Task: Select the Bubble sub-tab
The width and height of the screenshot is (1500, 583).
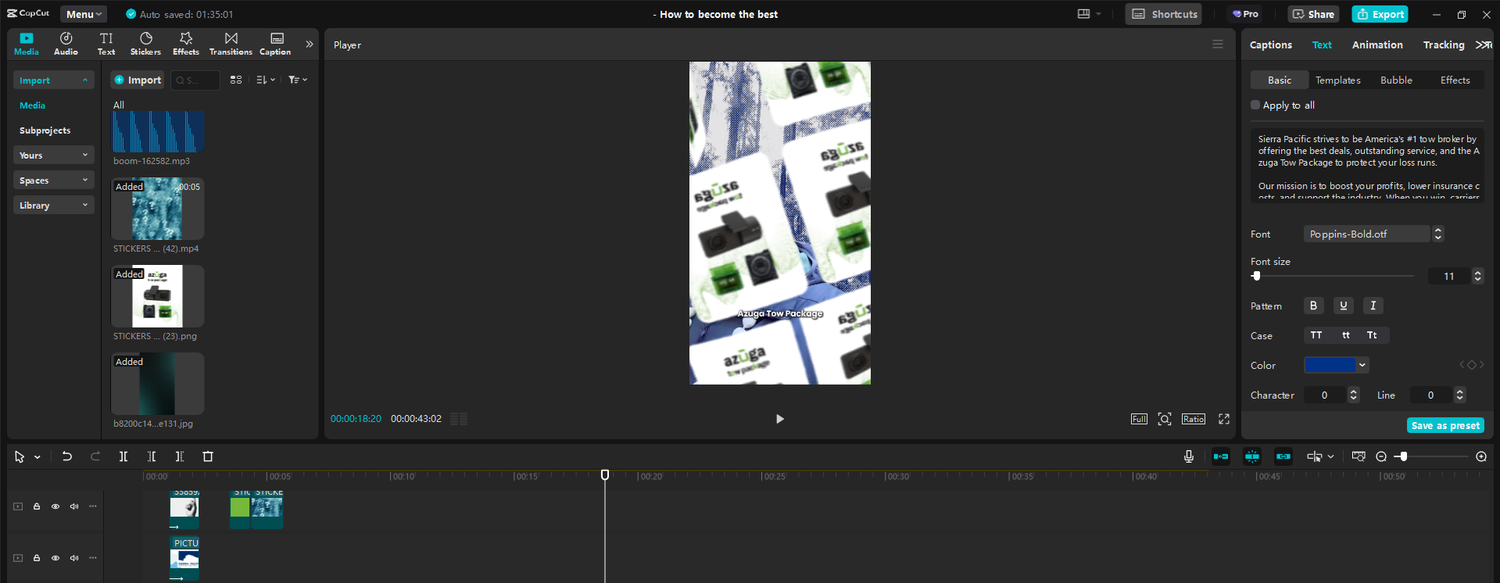Action: pos(1396,80)
